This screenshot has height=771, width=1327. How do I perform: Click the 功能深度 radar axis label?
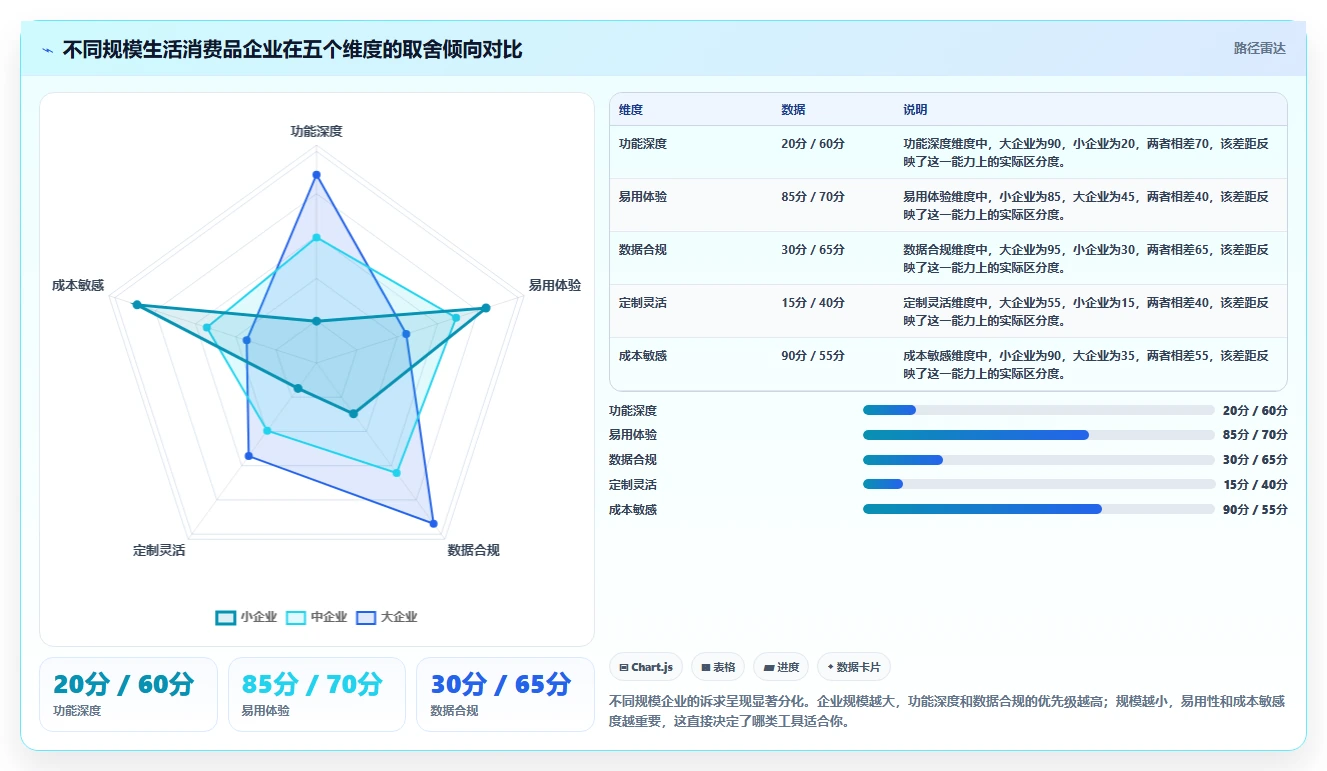(316, 131)
